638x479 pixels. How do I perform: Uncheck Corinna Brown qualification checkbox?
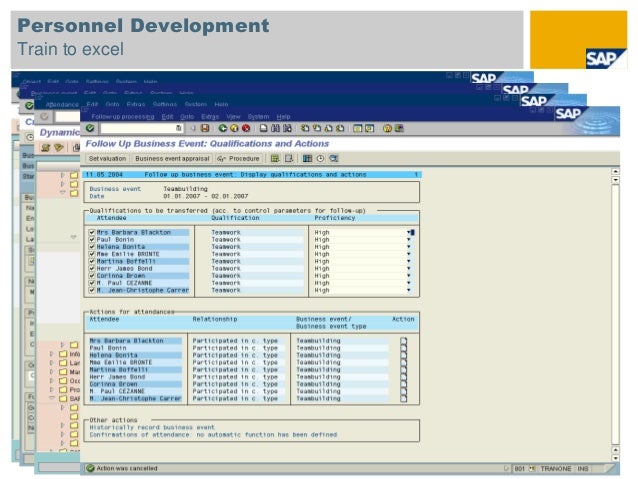92,276
